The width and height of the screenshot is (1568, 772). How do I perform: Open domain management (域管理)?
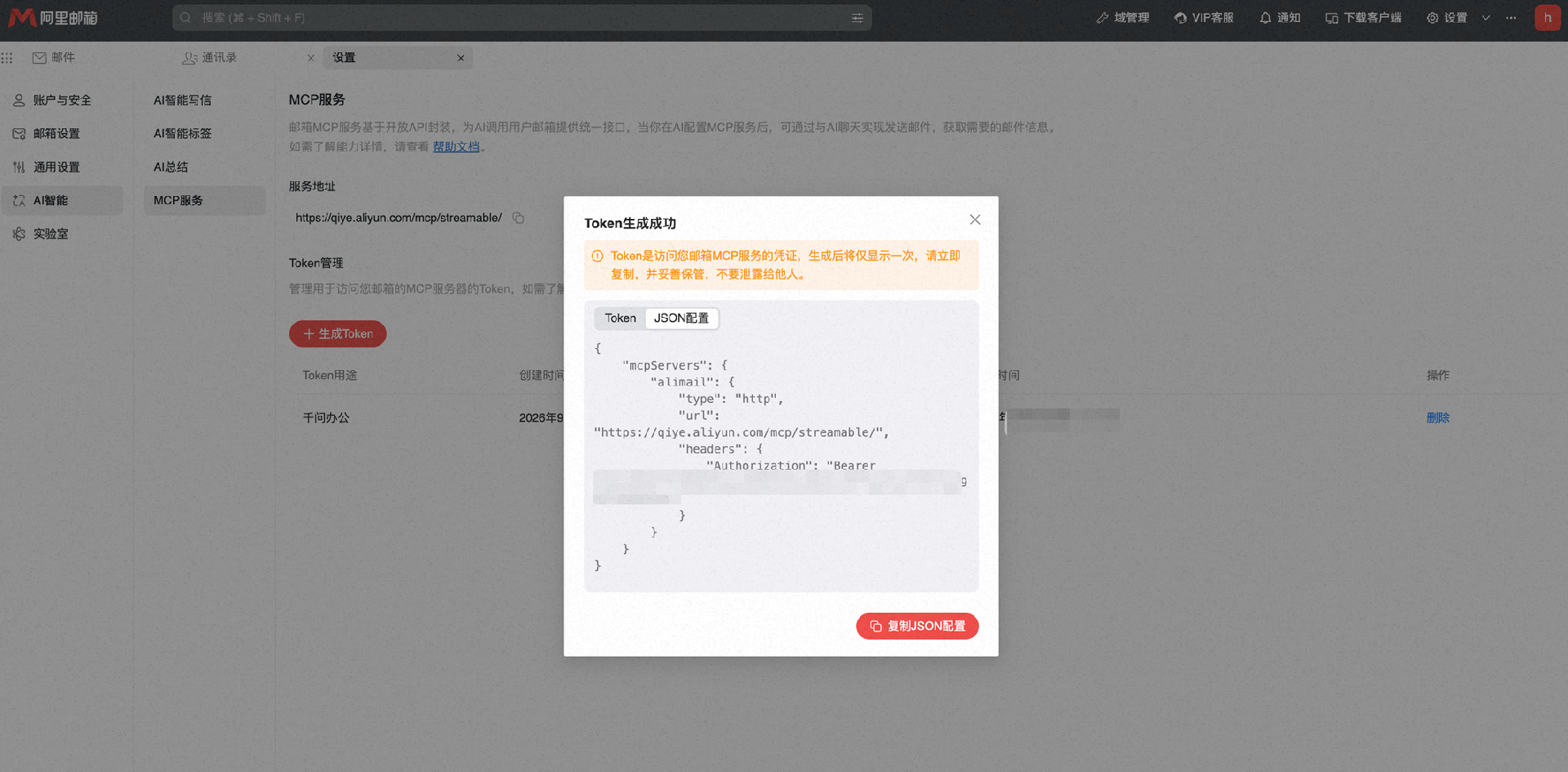[1122, 18]
